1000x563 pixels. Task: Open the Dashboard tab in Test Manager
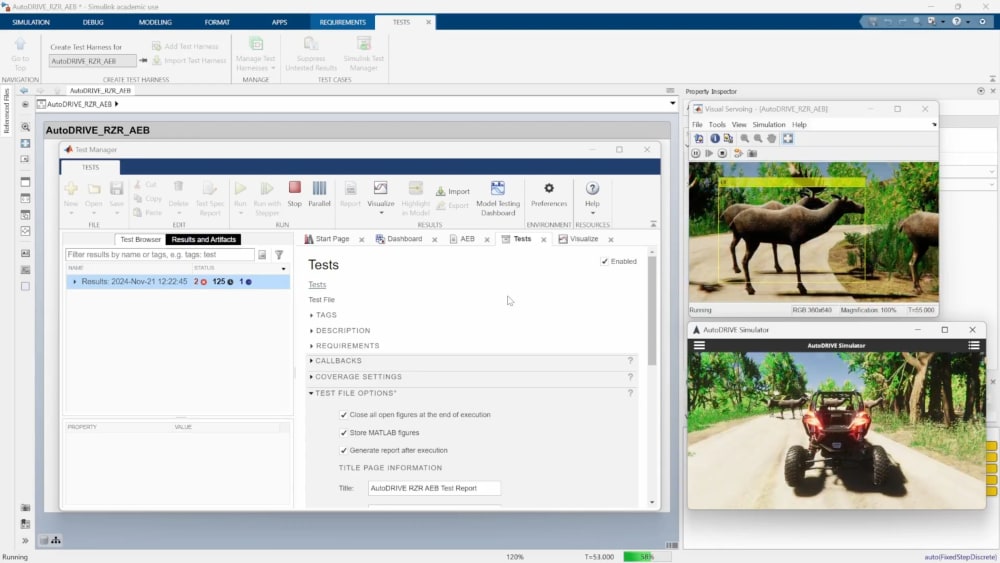[404, 238]
